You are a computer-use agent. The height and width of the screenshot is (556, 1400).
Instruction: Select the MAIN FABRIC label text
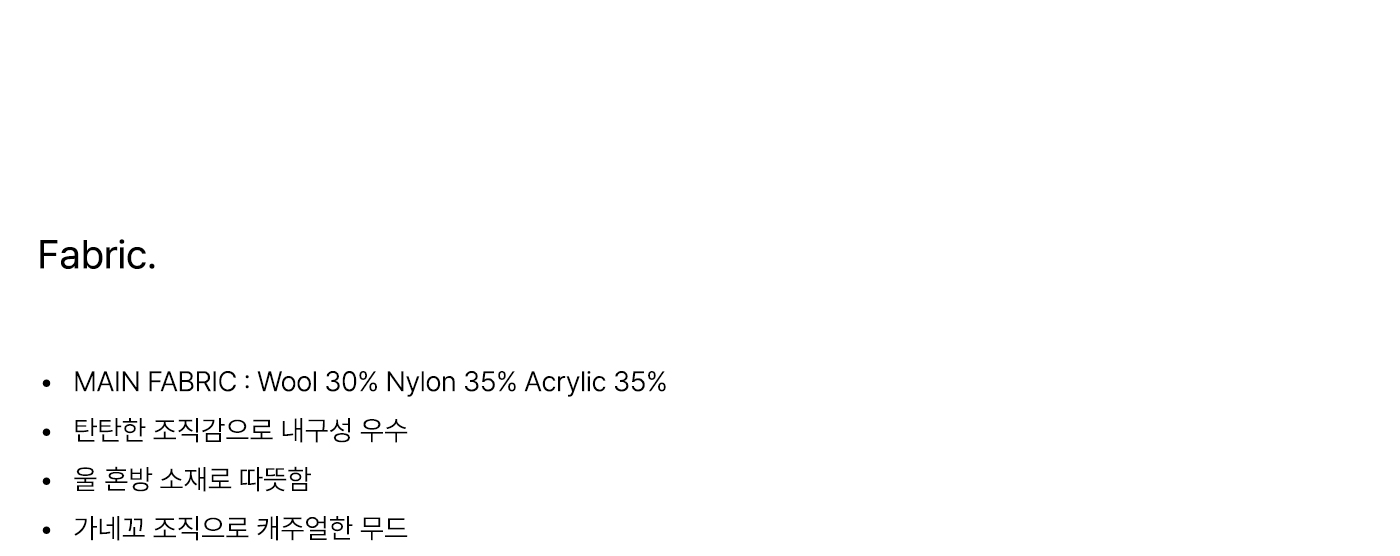pos(155,382)
